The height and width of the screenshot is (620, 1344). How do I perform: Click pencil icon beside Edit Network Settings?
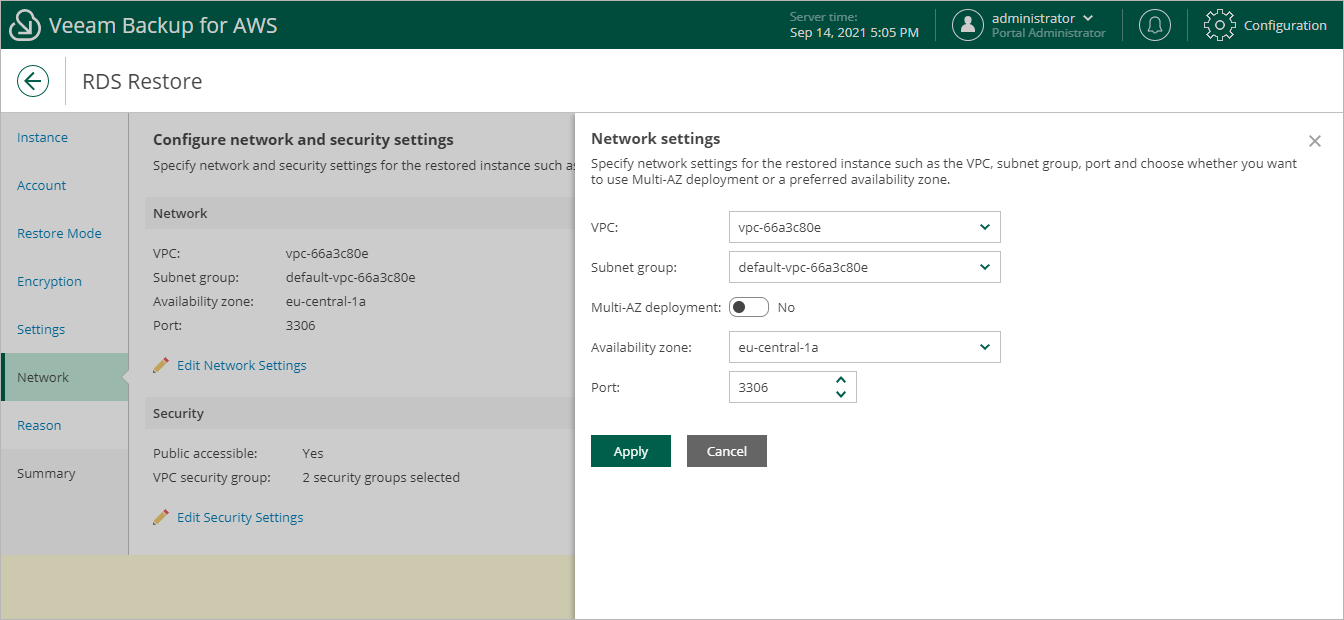[x=161, y=366]
